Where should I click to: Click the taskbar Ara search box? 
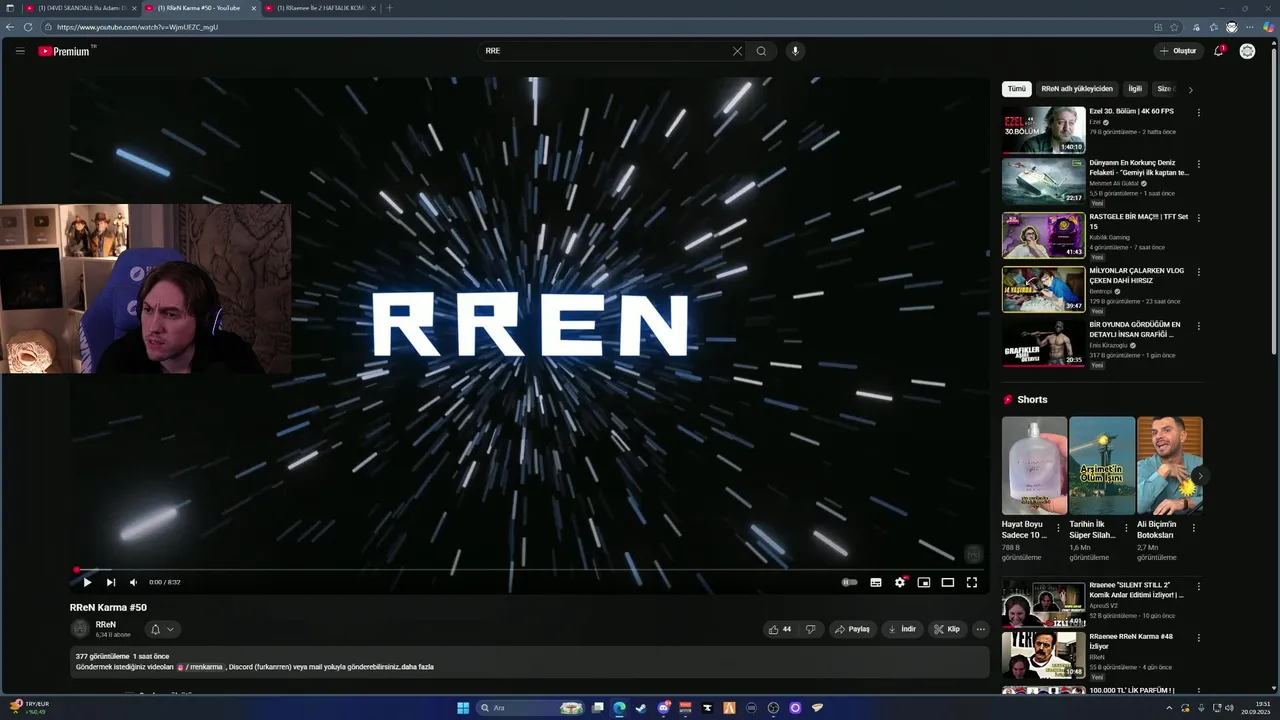(529, 708)
